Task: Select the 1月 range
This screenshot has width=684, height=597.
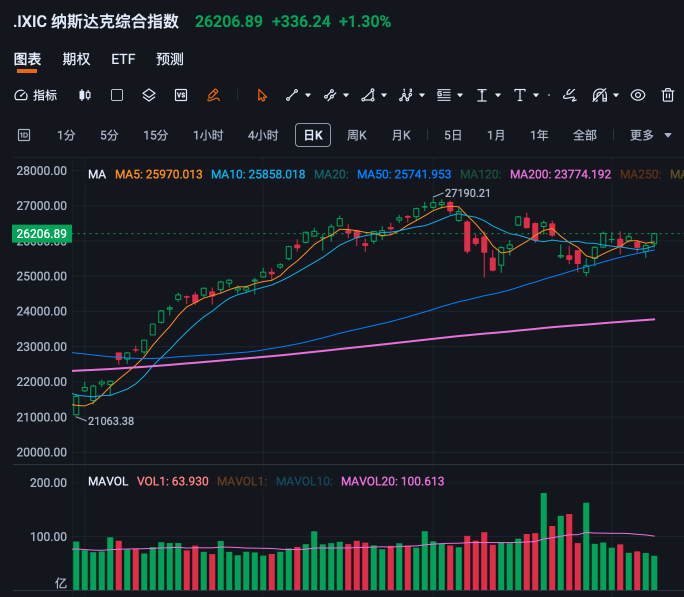Action: 496,135
